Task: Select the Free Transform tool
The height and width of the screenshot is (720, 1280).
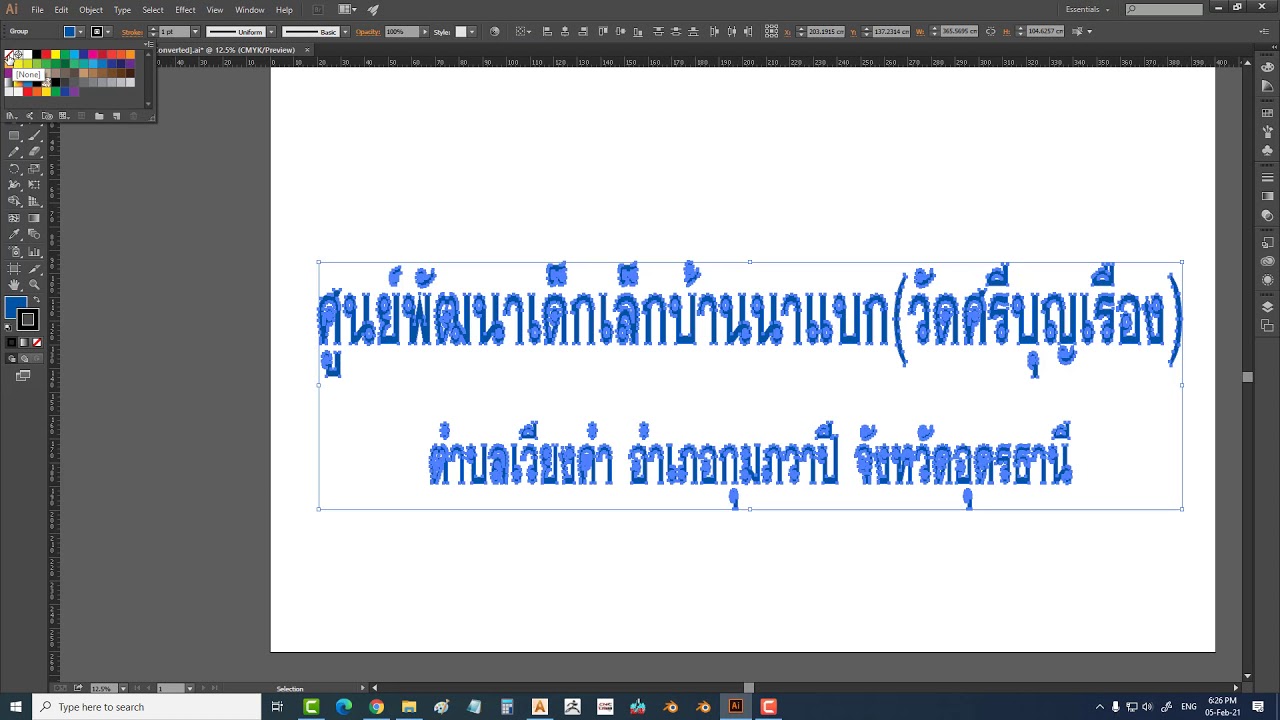Action: (x=34, y=185)
